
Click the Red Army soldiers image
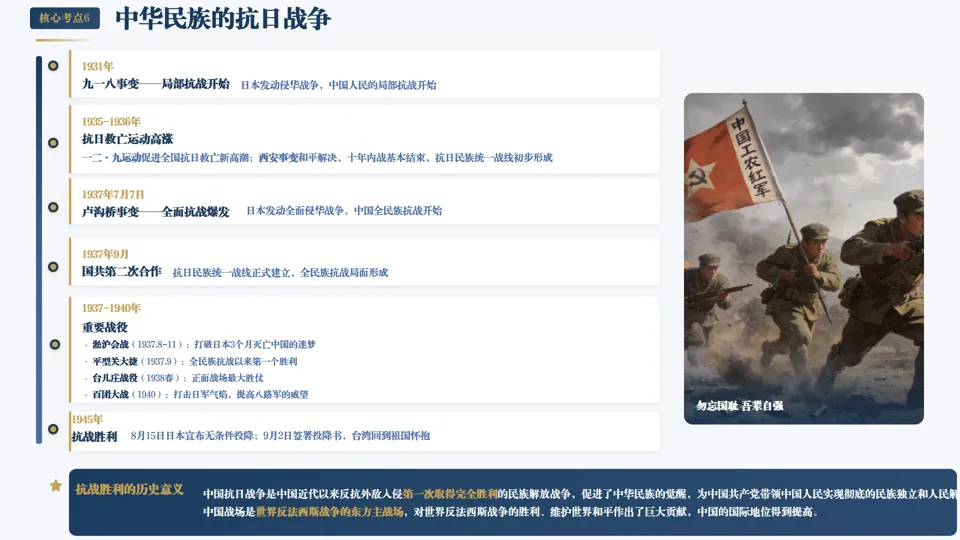pos(803,258)
